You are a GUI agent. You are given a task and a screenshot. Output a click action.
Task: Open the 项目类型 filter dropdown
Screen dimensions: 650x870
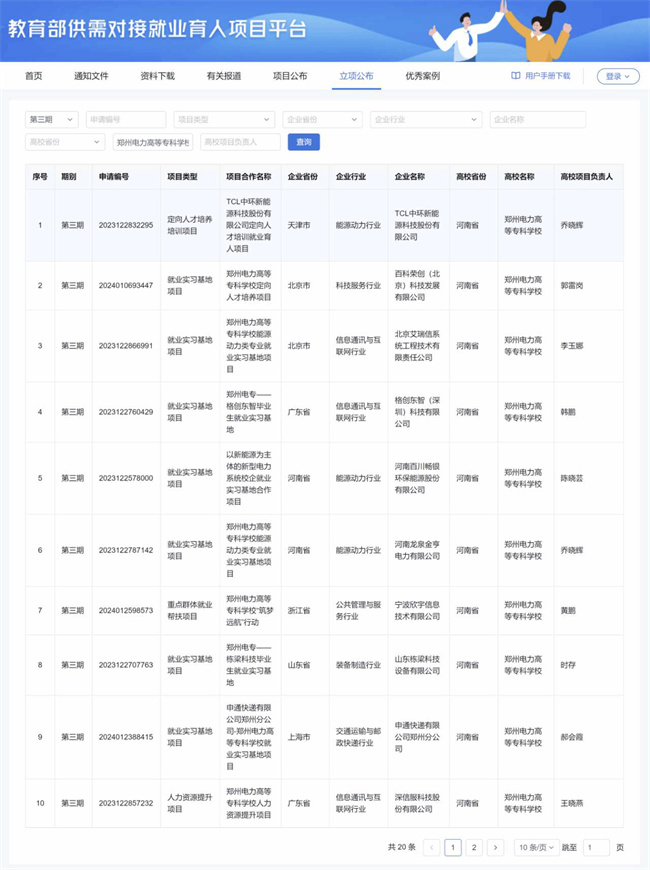point(224,120)
